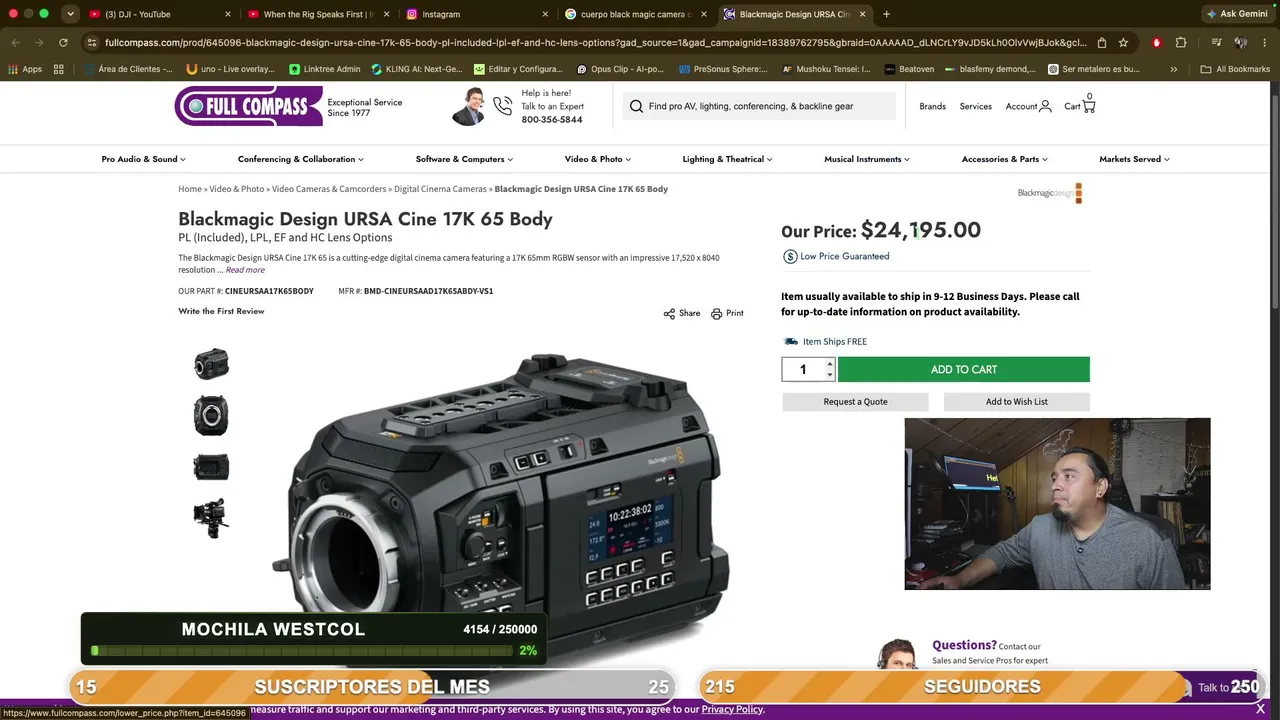Close the Instagram tab

coord(545,14)
